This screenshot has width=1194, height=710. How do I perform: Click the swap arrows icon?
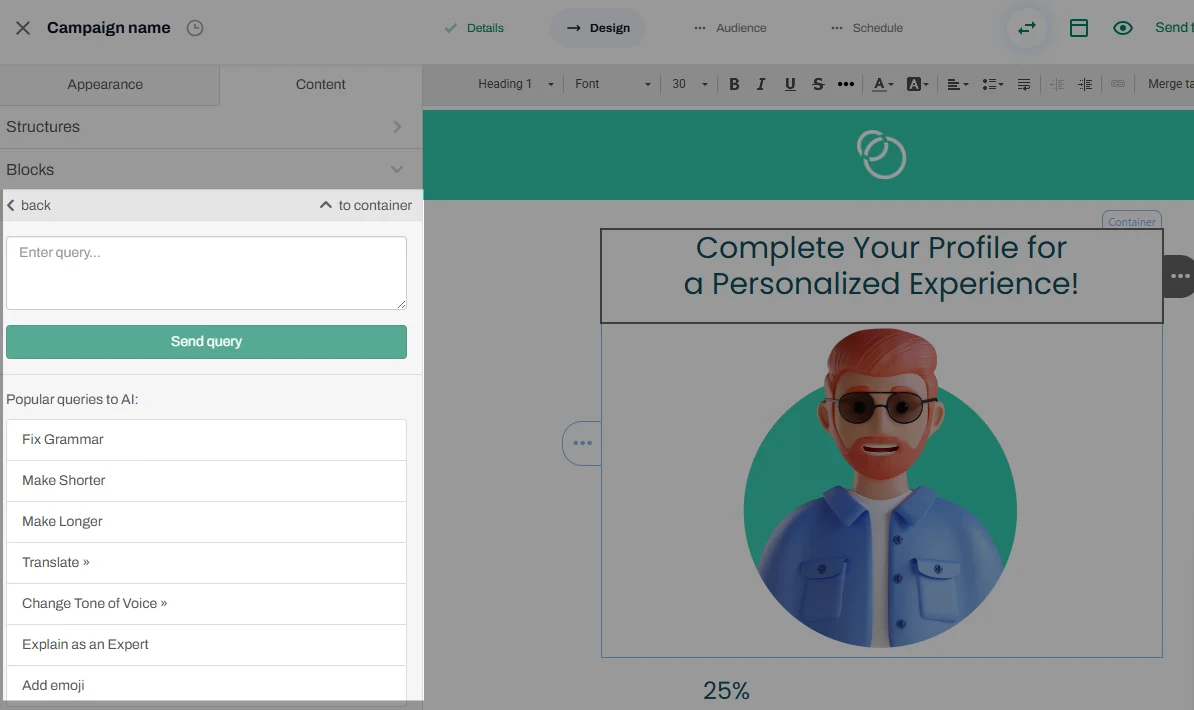tap(1026, 28)
